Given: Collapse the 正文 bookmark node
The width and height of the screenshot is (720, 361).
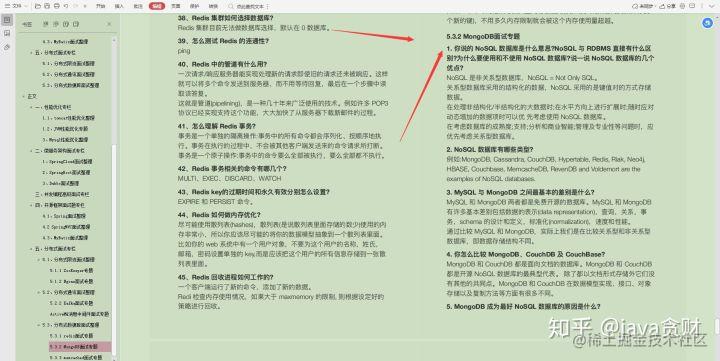Looking at the screenshot, I should [x=23, y=96].
